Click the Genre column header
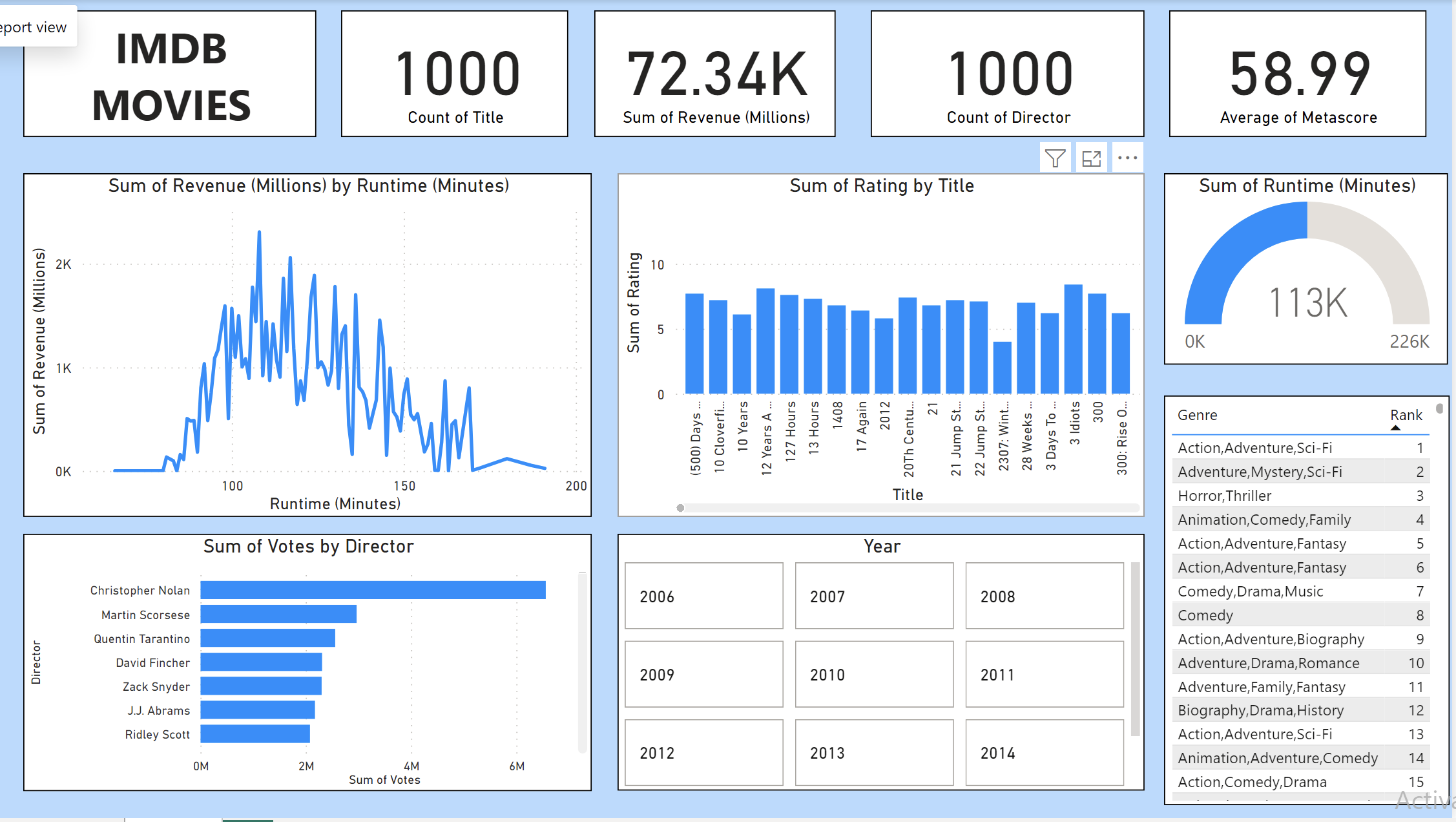This screenshot has width=1456, height=822. point(1197,415)
